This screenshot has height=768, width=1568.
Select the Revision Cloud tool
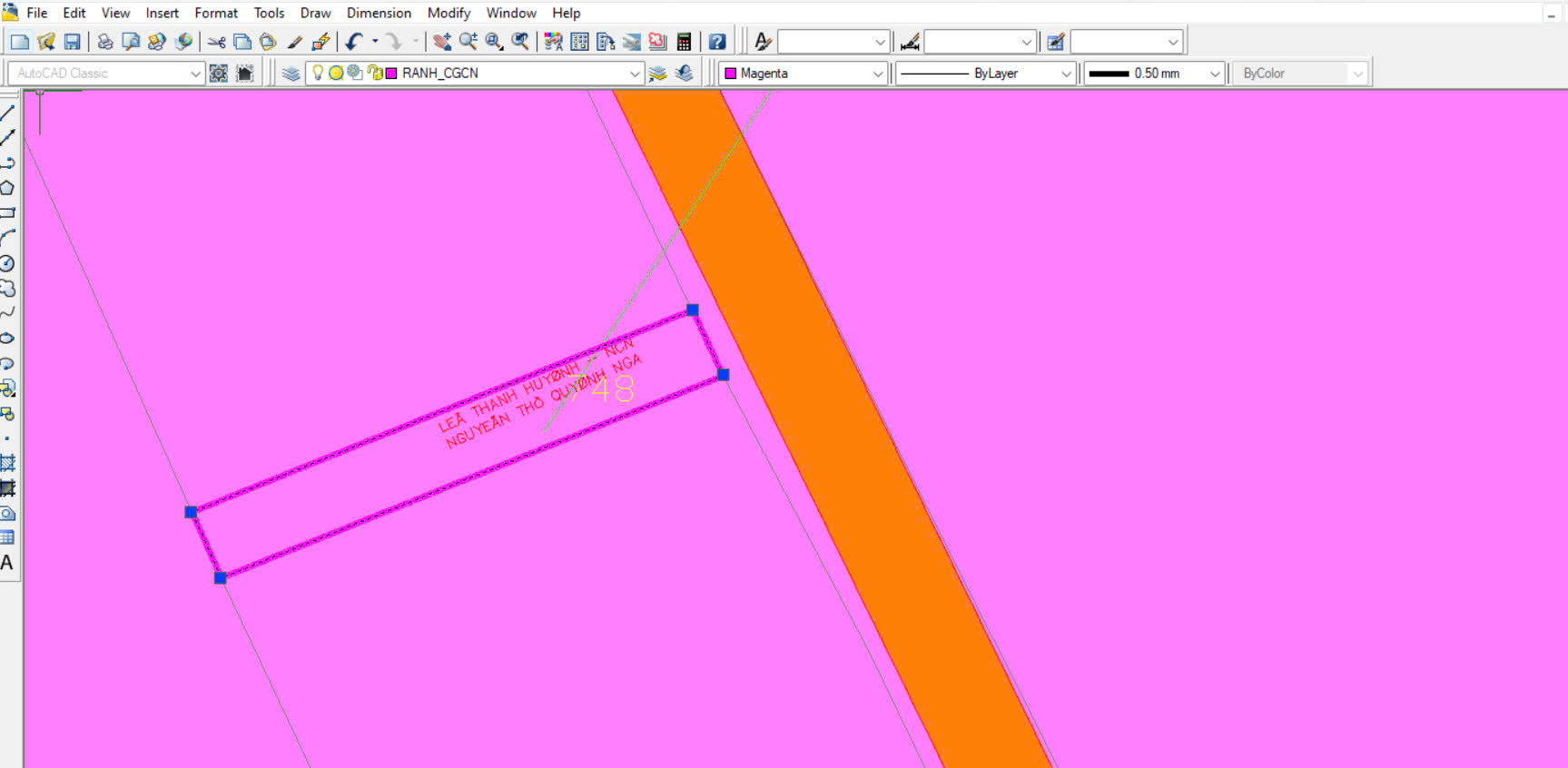(x=7, y=289)
